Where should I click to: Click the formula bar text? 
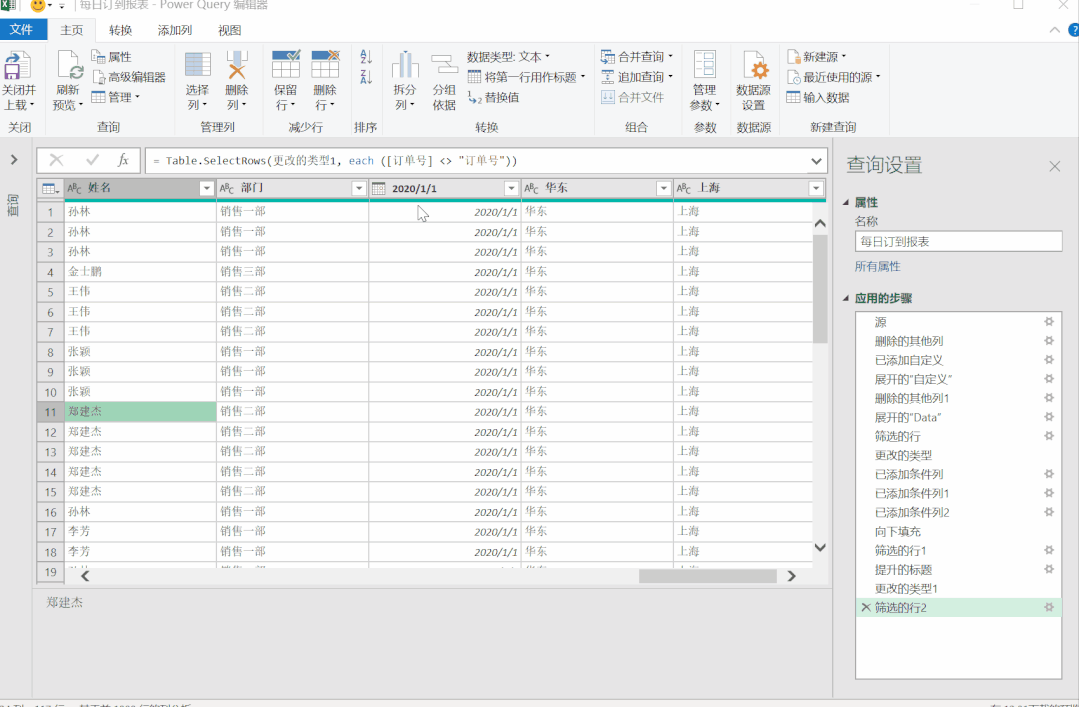tap(334, 161)
